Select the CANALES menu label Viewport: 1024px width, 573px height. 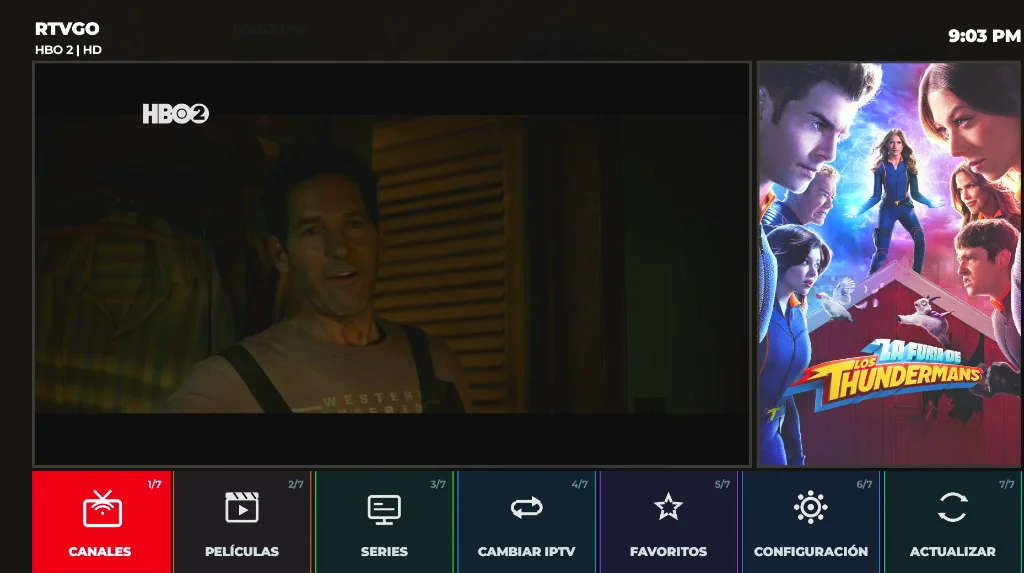[100, 551]
